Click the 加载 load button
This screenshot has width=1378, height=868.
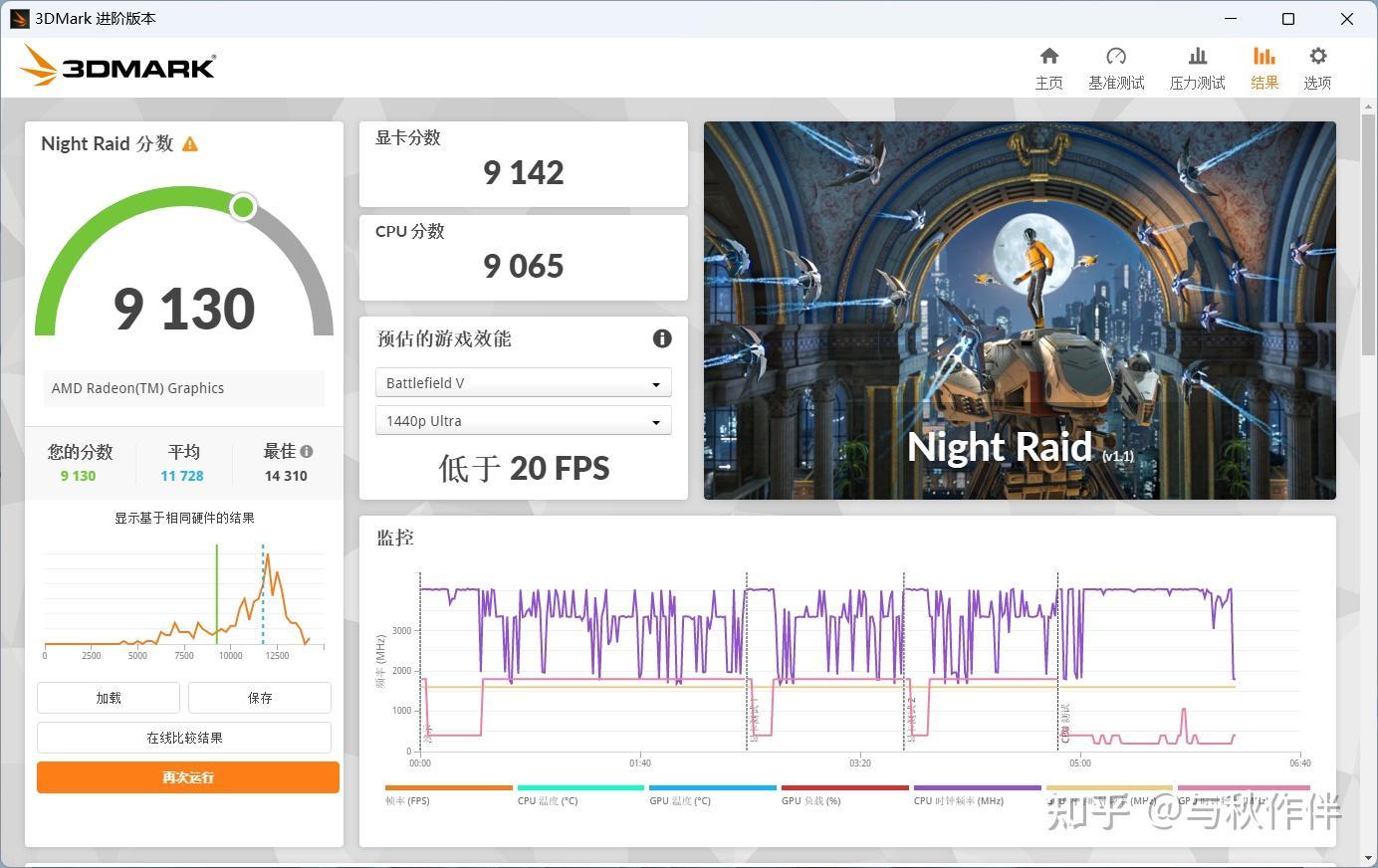109,698
